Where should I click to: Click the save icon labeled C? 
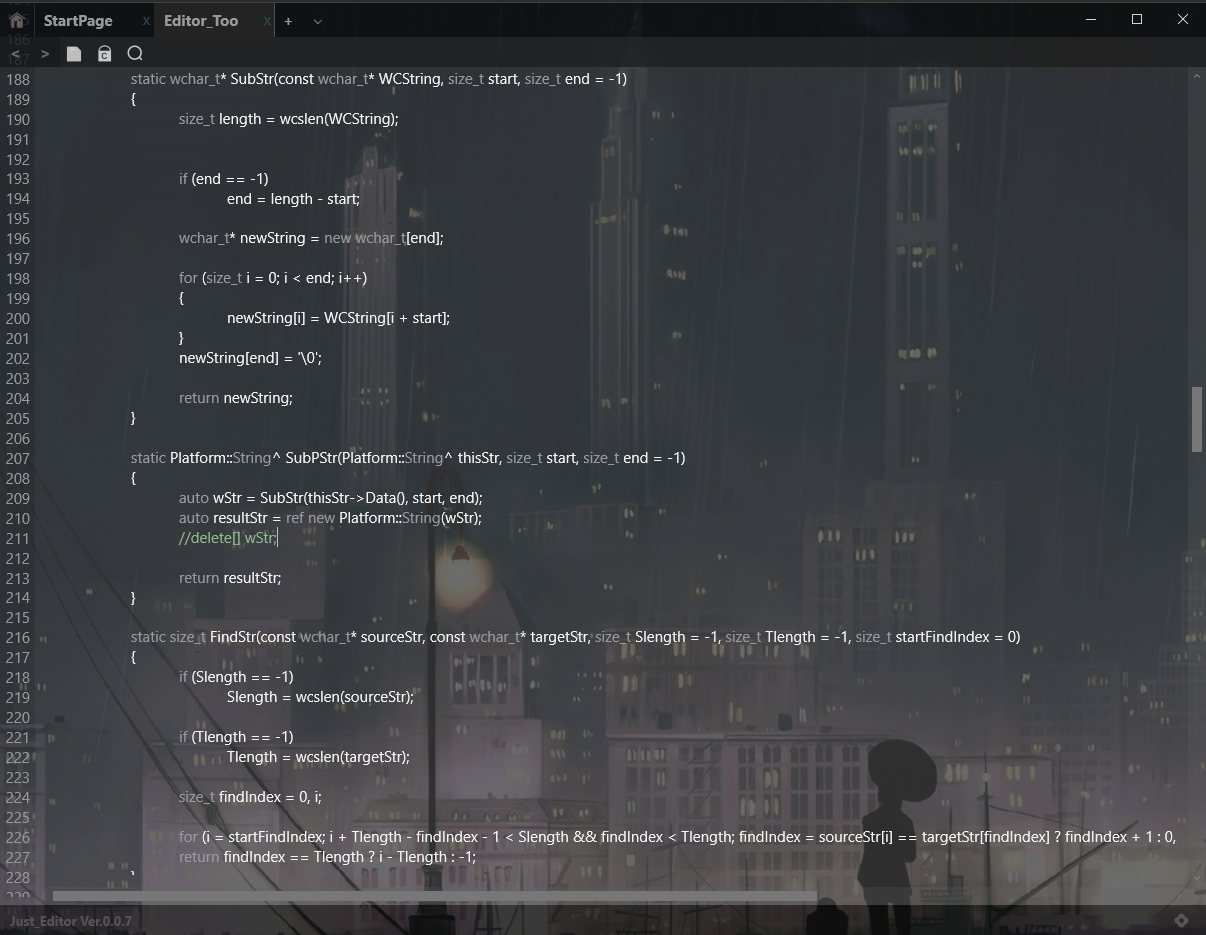coord(104,54)
